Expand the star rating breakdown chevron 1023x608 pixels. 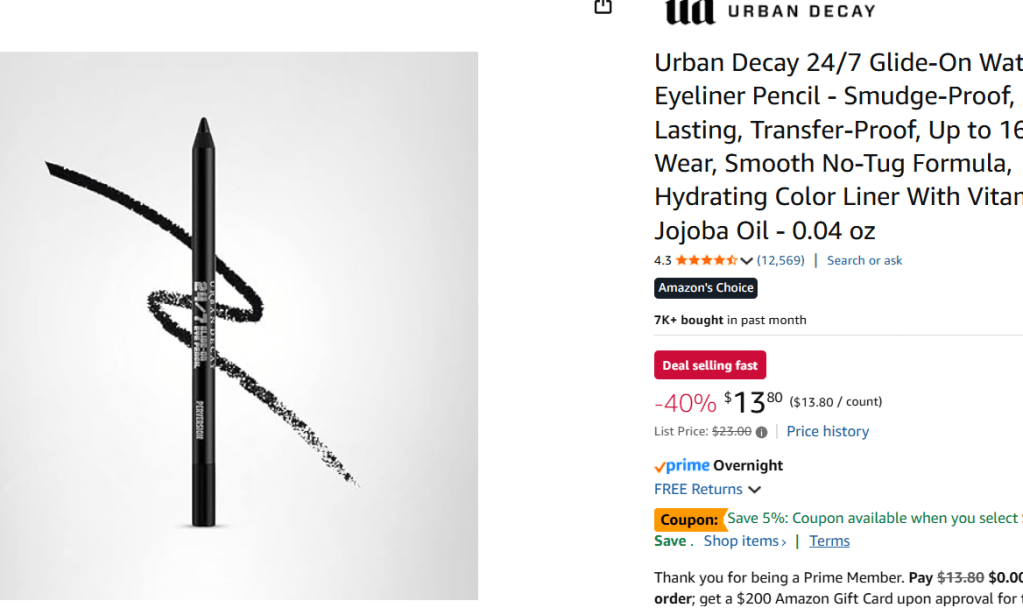click(x=747, y=261)
